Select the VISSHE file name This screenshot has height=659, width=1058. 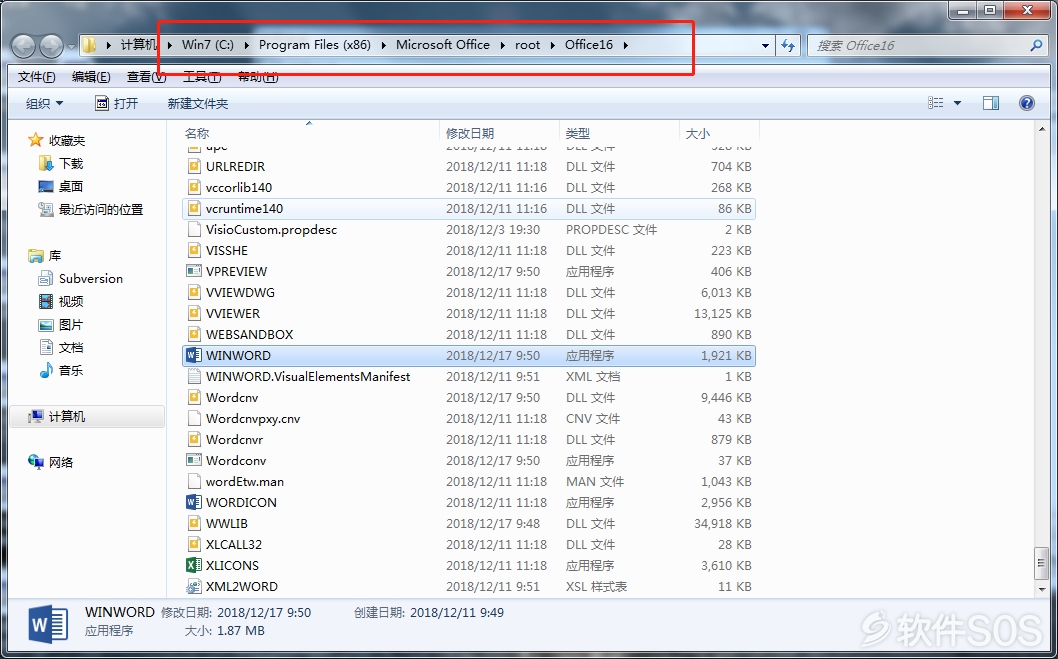click(x=227, y=250)
